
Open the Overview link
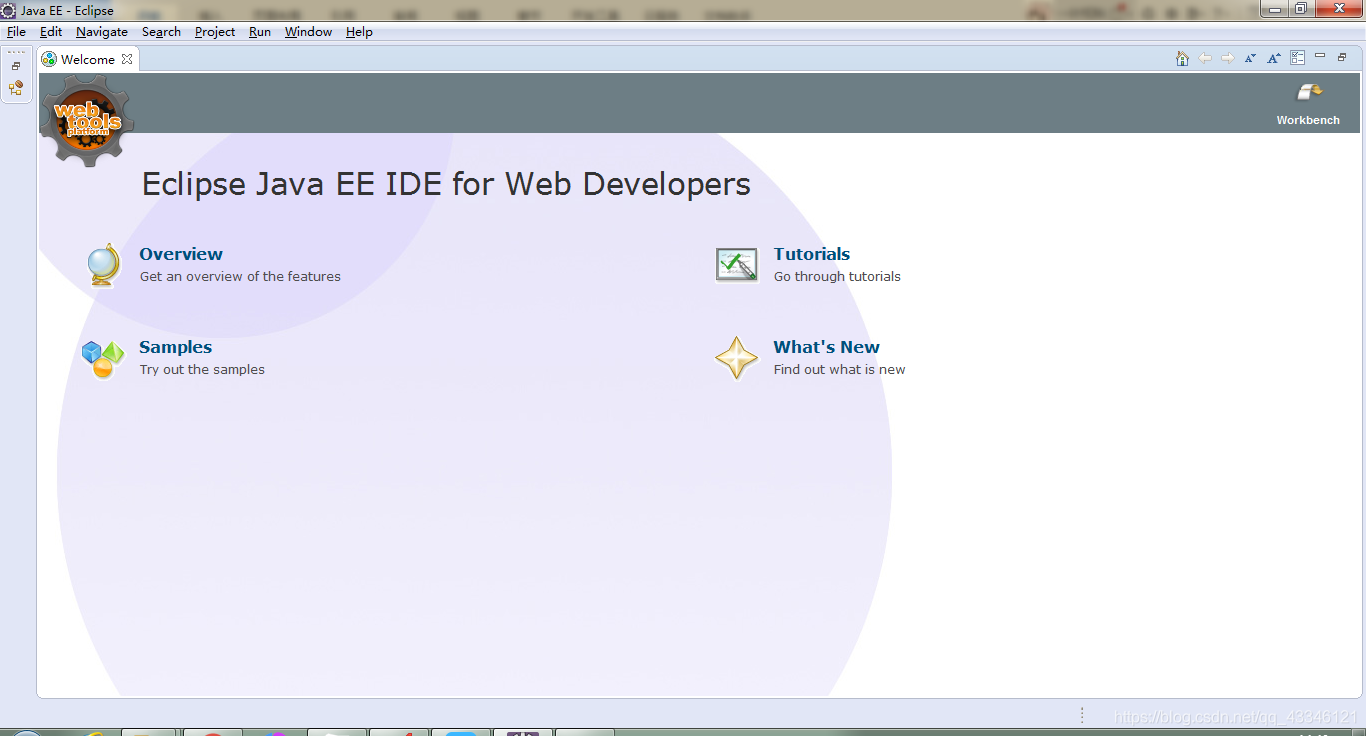181,254
